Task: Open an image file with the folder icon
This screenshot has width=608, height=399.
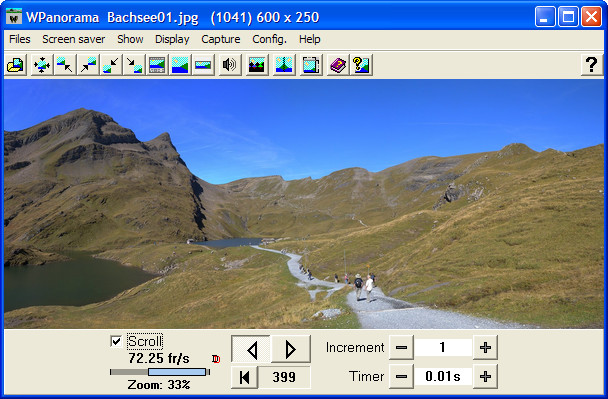Action: (16, 65)
